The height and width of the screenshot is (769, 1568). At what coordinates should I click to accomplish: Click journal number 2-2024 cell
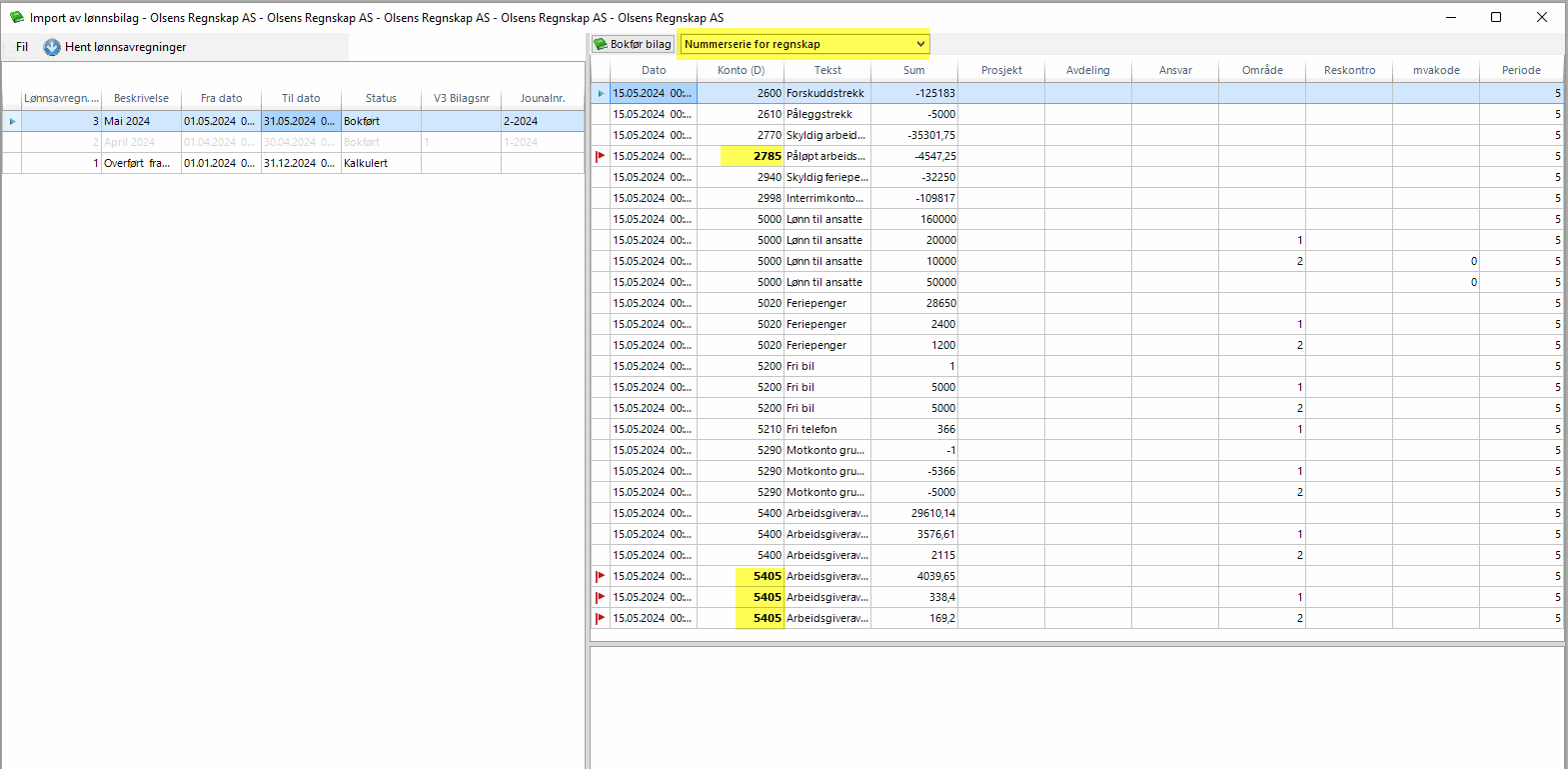pyautogui.click(x=543, y=121)
